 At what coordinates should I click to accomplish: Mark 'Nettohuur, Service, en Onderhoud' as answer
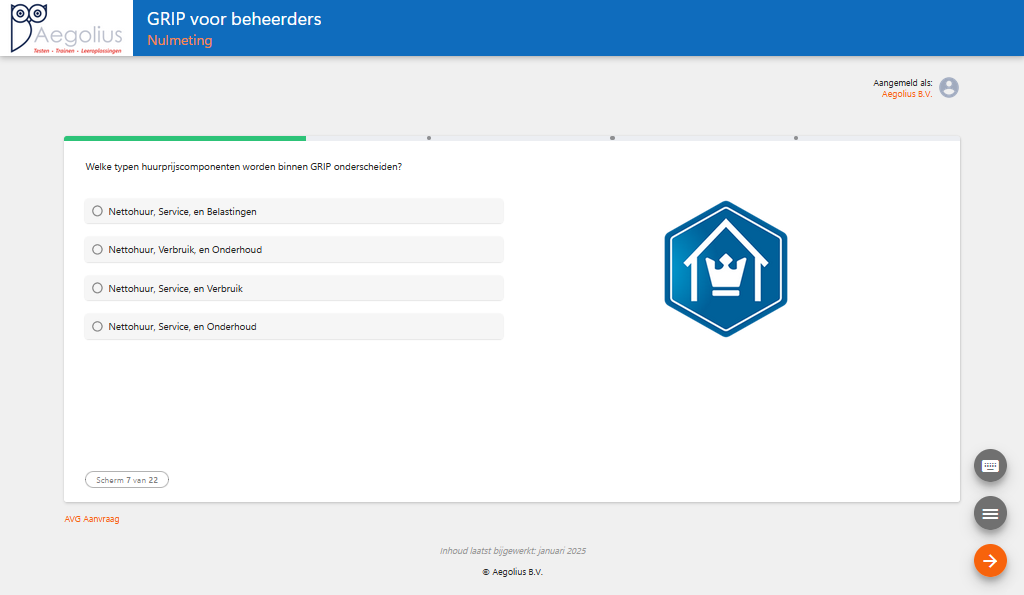click(x=98, y=326)
